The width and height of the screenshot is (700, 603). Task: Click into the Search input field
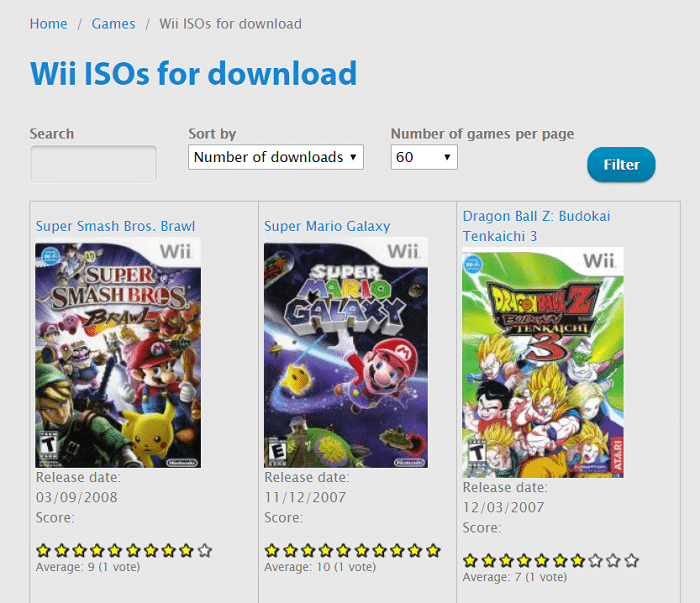pyautogui.click(x=93, y=164)
